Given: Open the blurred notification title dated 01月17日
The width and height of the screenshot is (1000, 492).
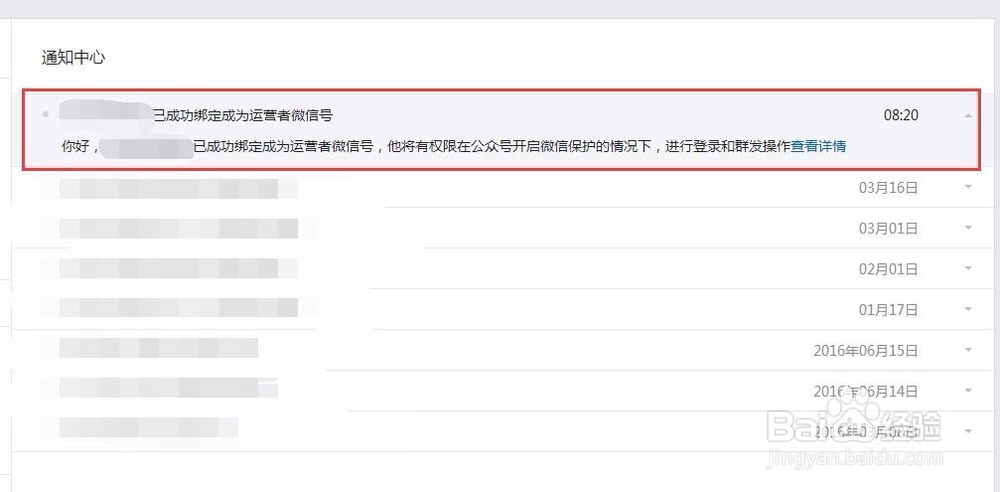Looking at the screenshot, I should [x=179, y=308].
